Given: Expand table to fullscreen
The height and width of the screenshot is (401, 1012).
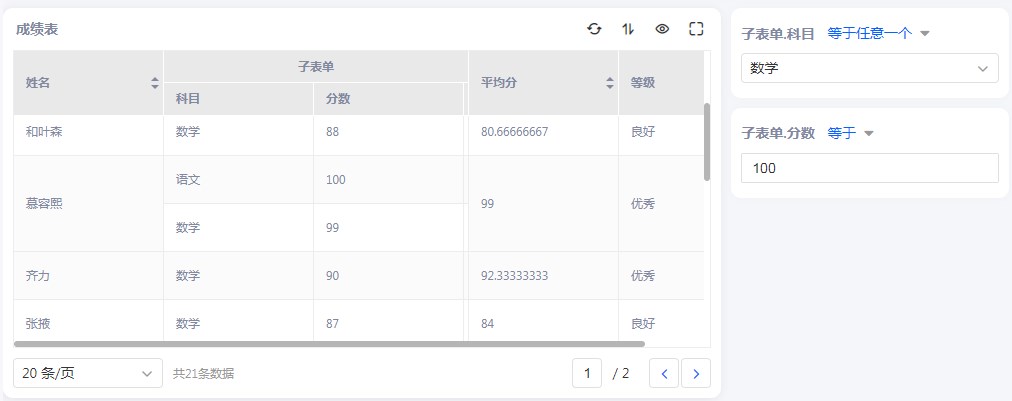Looking at the screenshot, I should (696, 29).
